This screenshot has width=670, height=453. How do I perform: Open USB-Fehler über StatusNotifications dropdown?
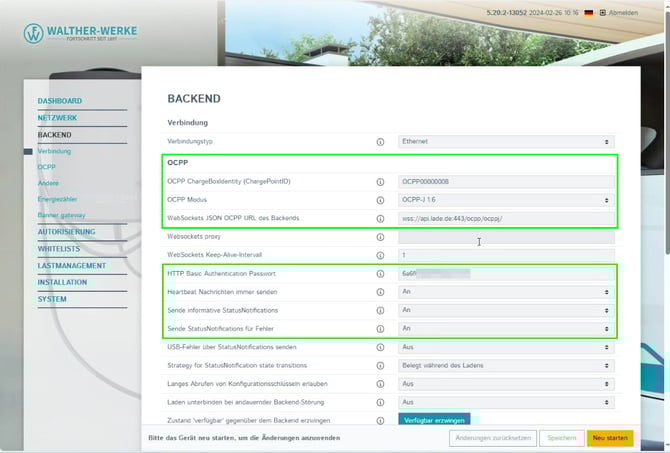point(506,347)
